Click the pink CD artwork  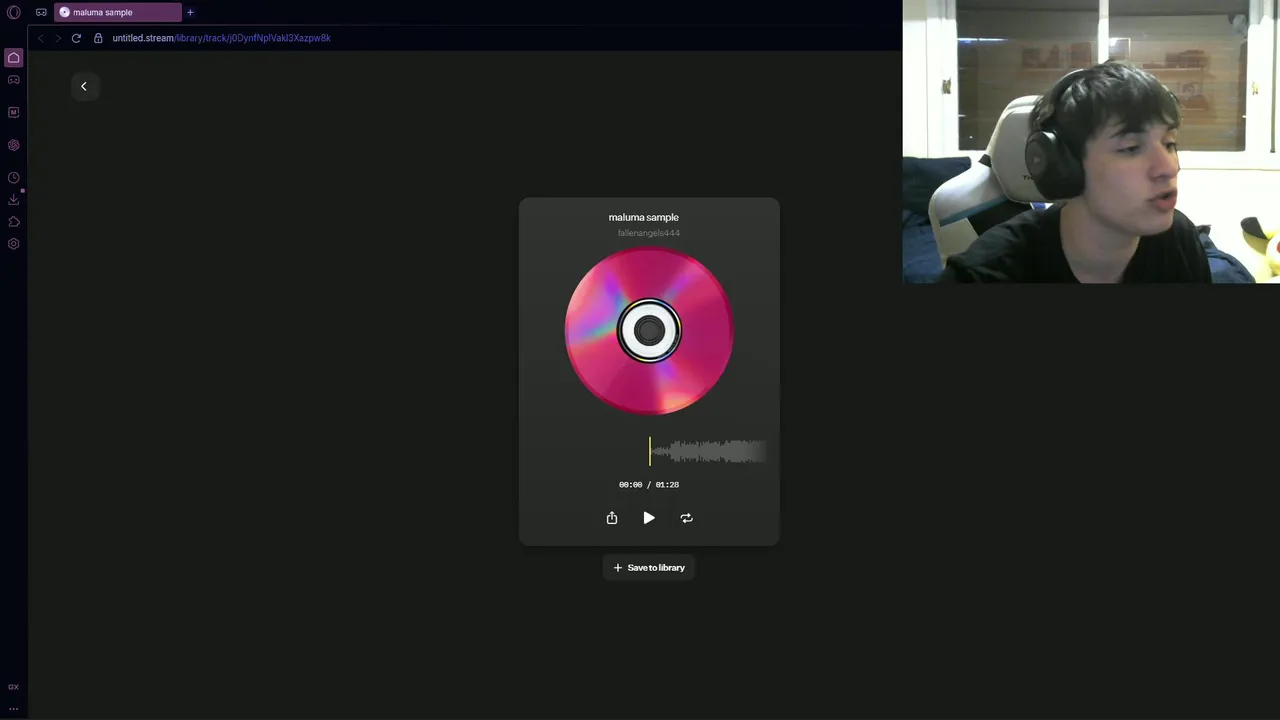(x=649, y=331)
